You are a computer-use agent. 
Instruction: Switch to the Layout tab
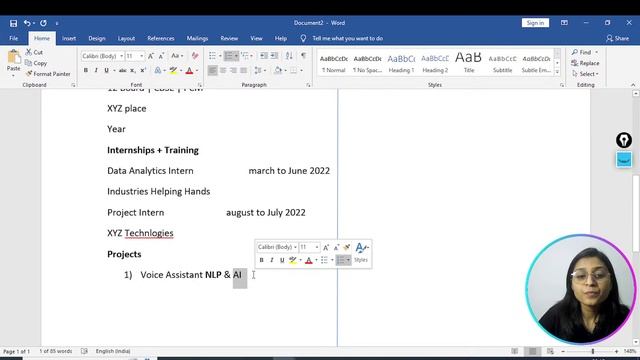pyautogui.click(x=126, y=38)
